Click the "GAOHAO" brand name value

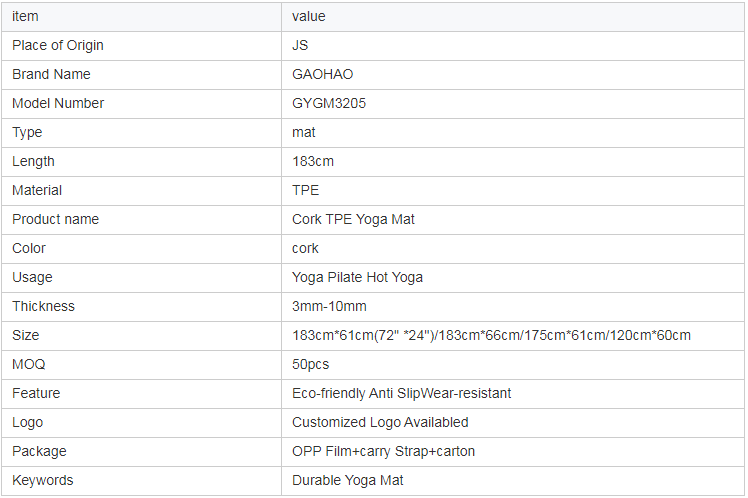(x=322, y=74)
